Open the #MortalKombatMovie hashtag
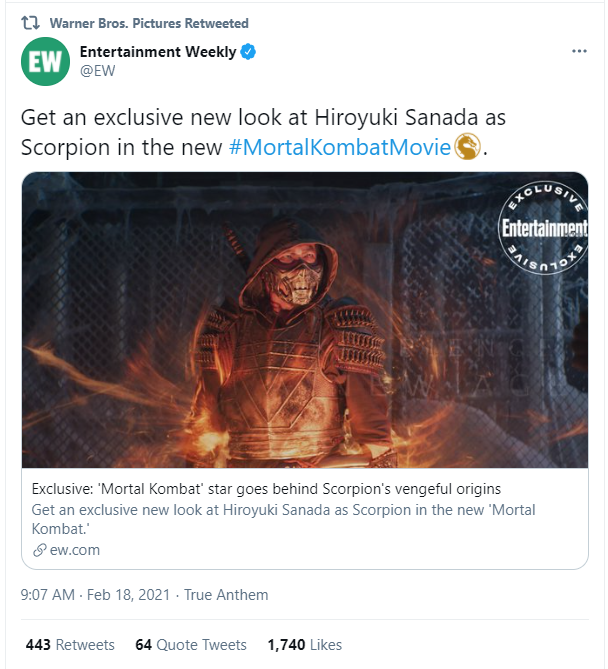608x669 pixels. coord(340,147)
